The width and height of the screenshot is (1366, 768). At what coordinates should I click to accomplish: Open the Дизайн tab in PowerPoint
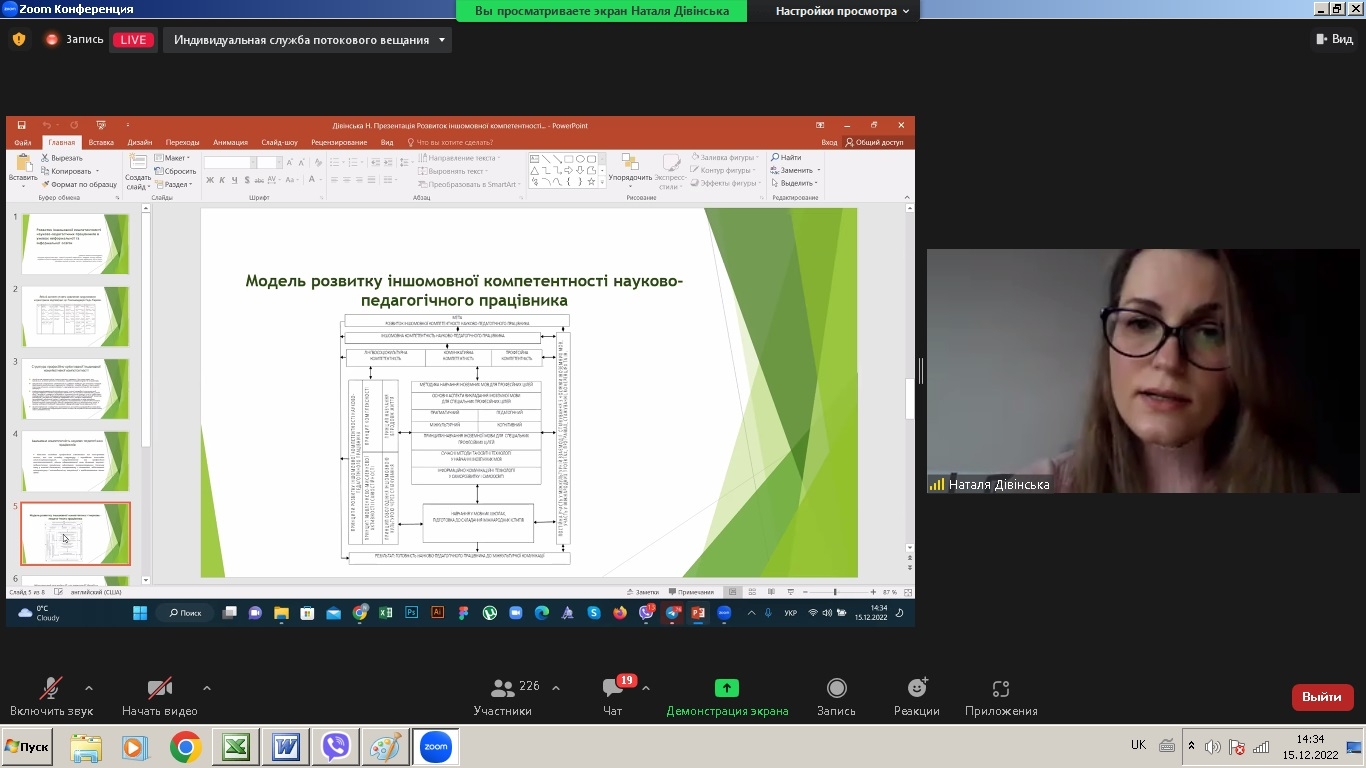pyautogui.click(x=140, y=142)
